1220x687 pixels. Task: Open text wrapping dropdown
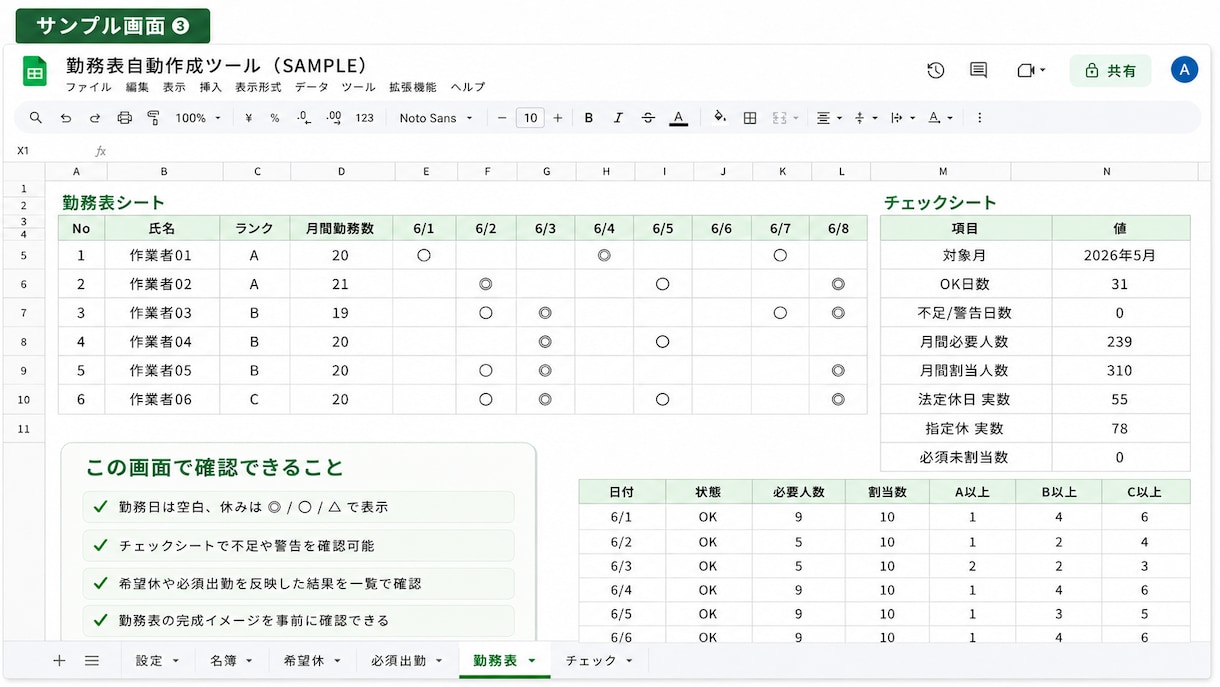902,118
